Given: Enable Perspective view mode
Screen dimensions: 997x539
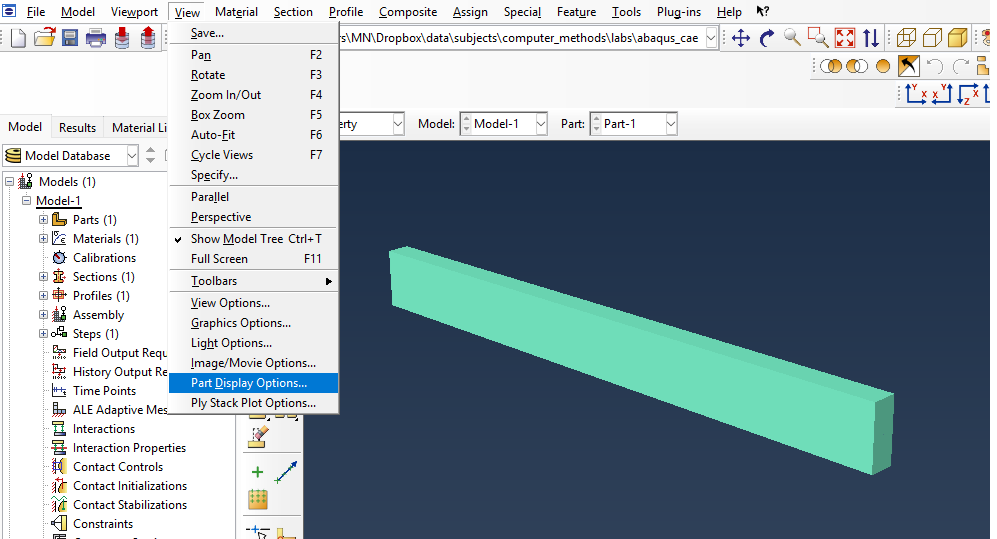Looking at the screenshot, I should (x=221, y=217).
